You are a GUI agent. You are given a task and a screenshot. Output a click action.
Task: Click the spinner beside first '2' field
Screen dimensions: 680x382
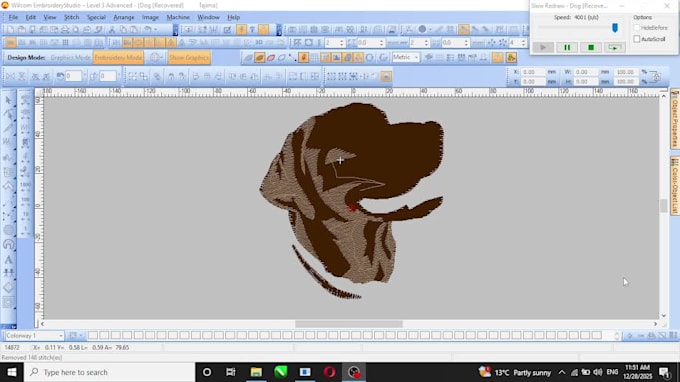(342, 43)
